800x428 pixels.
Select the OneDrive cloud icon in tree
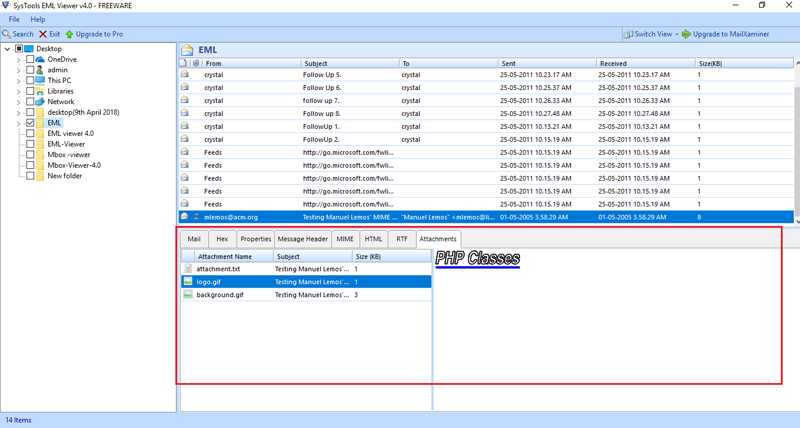click(x=41, y=59)
